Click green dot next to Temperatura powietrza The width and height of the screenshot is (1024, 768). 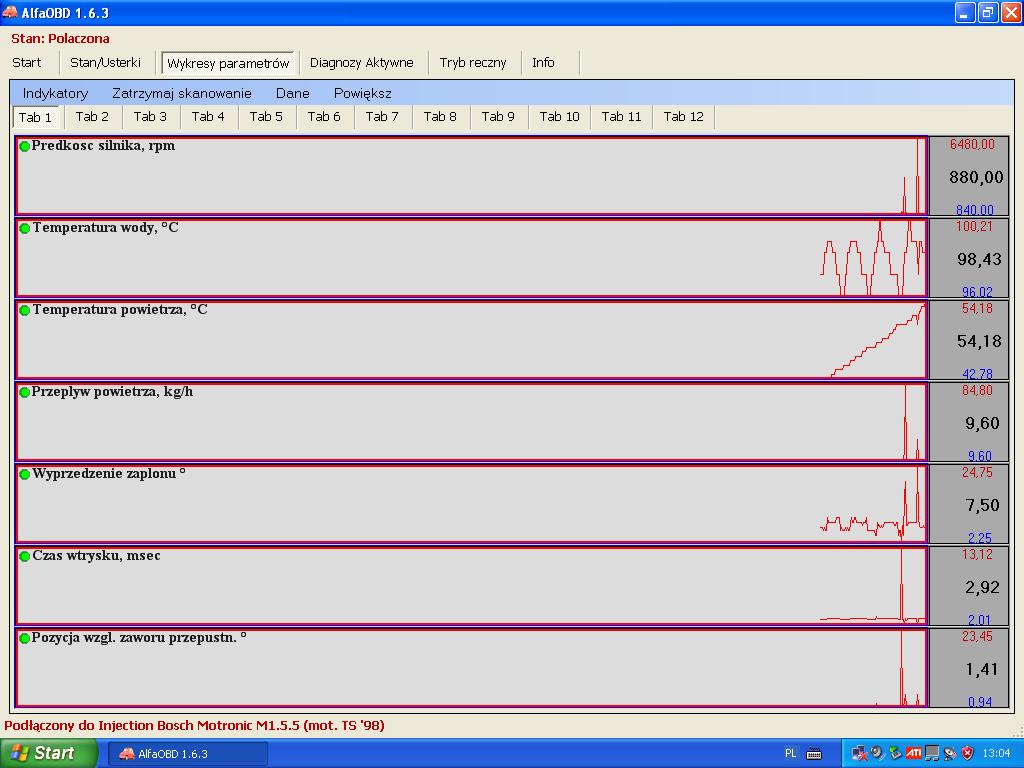coord(25,310)
